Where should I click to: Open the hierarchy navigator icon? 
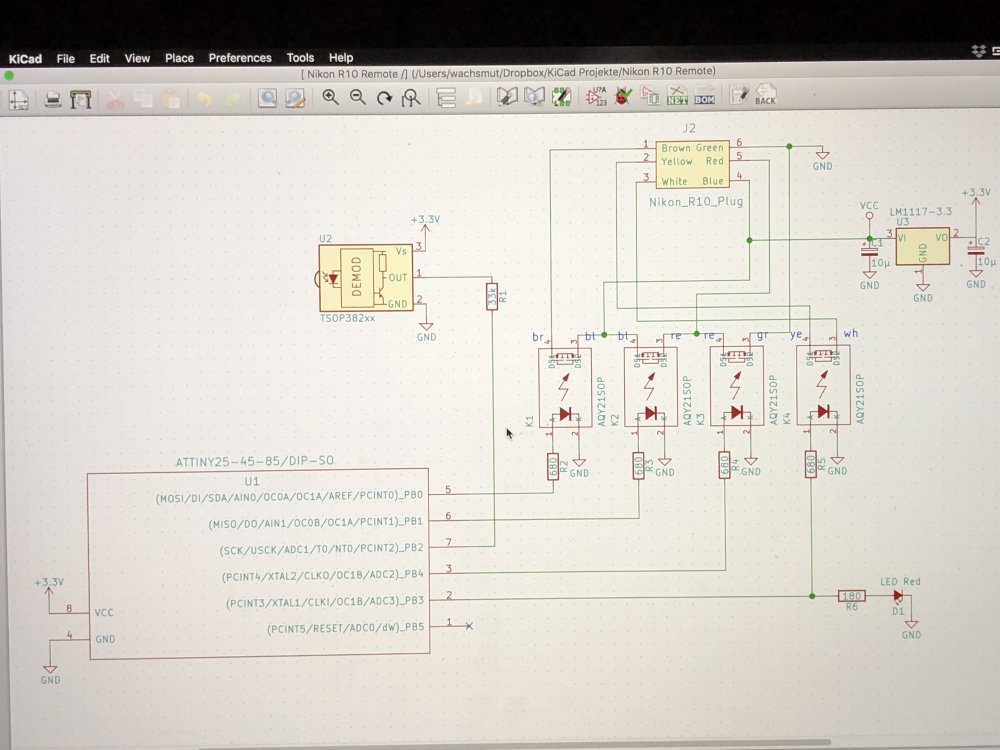pos(446,98)
